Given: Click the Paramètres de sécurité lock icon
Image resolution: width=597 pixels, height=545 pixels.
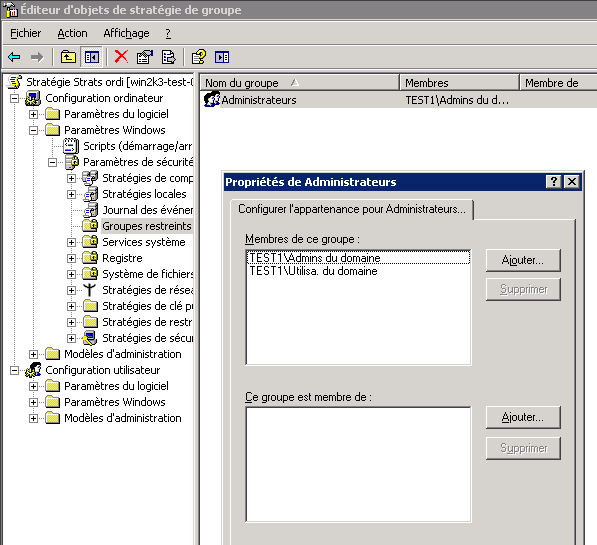Looking at the screenshot, I should [71, 162].
